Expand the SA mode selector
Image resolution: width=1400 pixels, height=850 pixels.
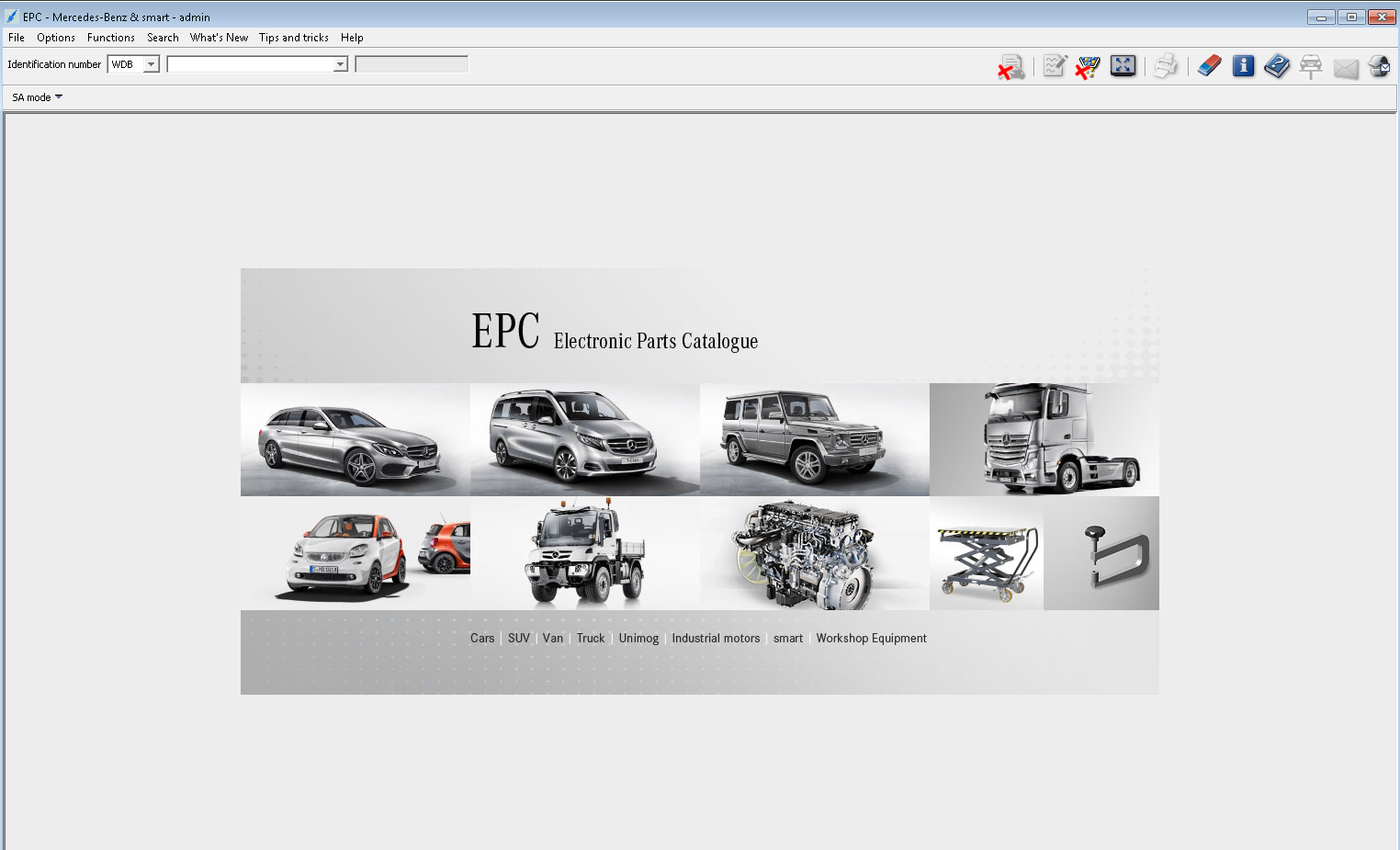point(37,96)
